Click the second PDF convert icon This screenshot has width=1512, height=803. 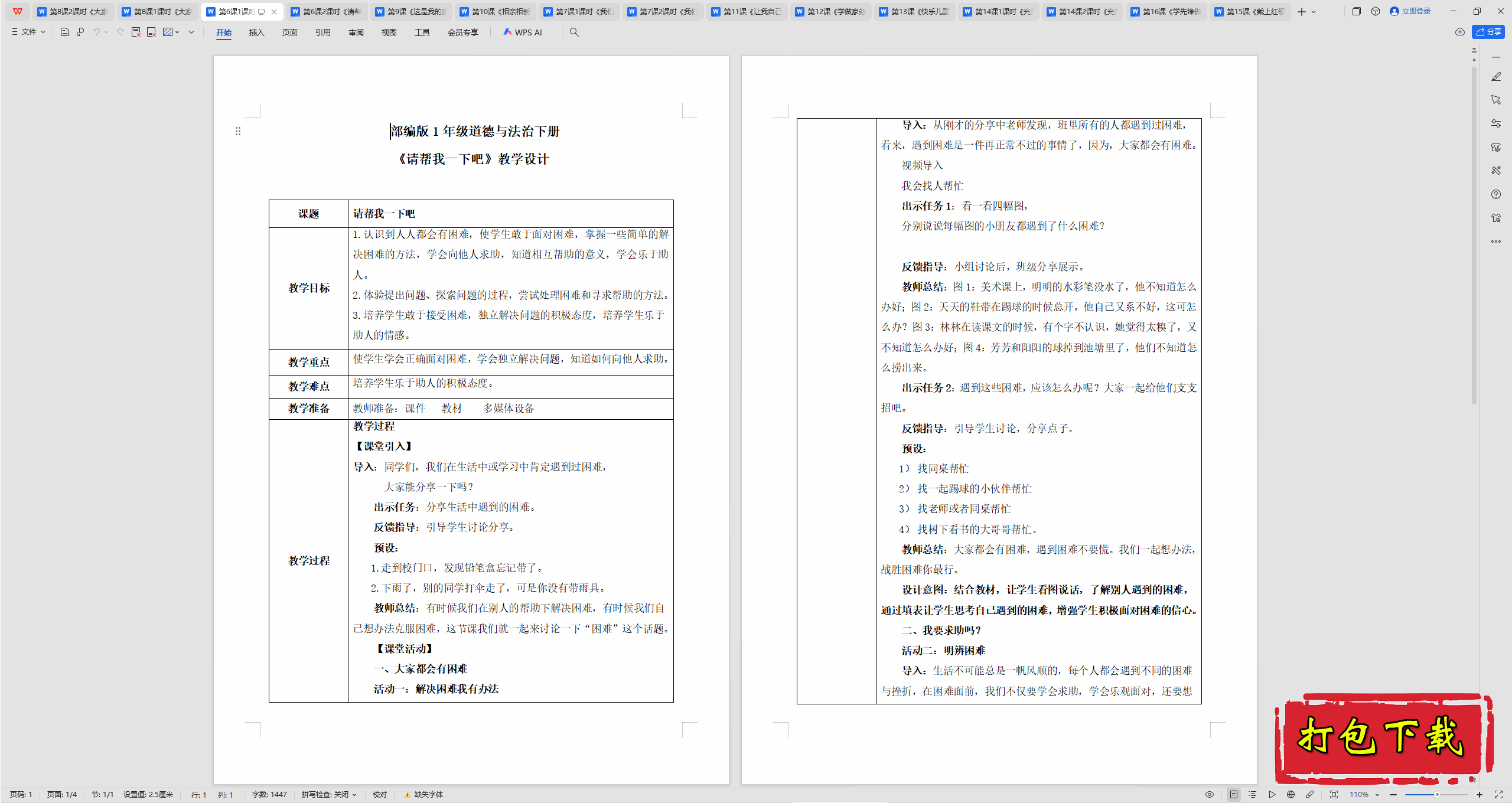point(152,32)
